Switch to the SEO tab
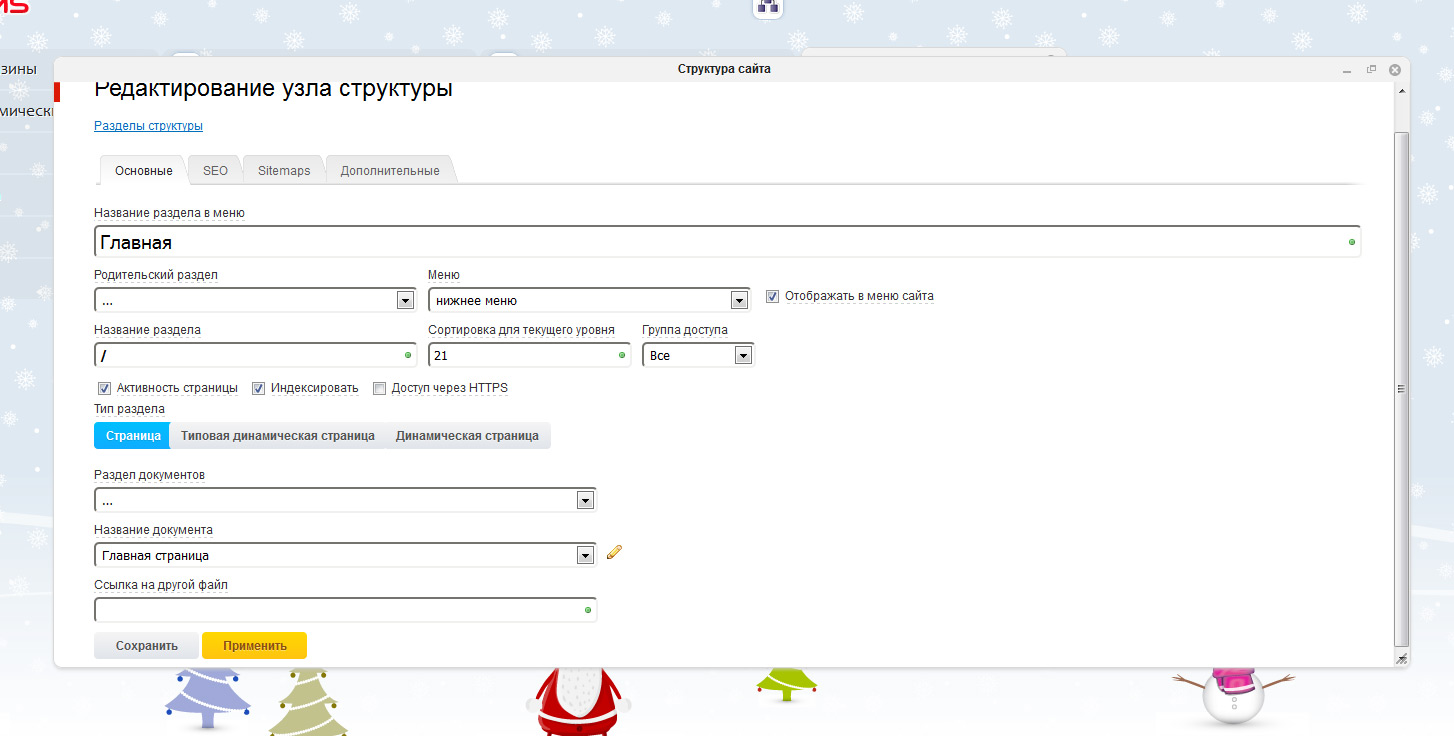Viewport: 1454px width, 736px height. (x=215, y=171)
